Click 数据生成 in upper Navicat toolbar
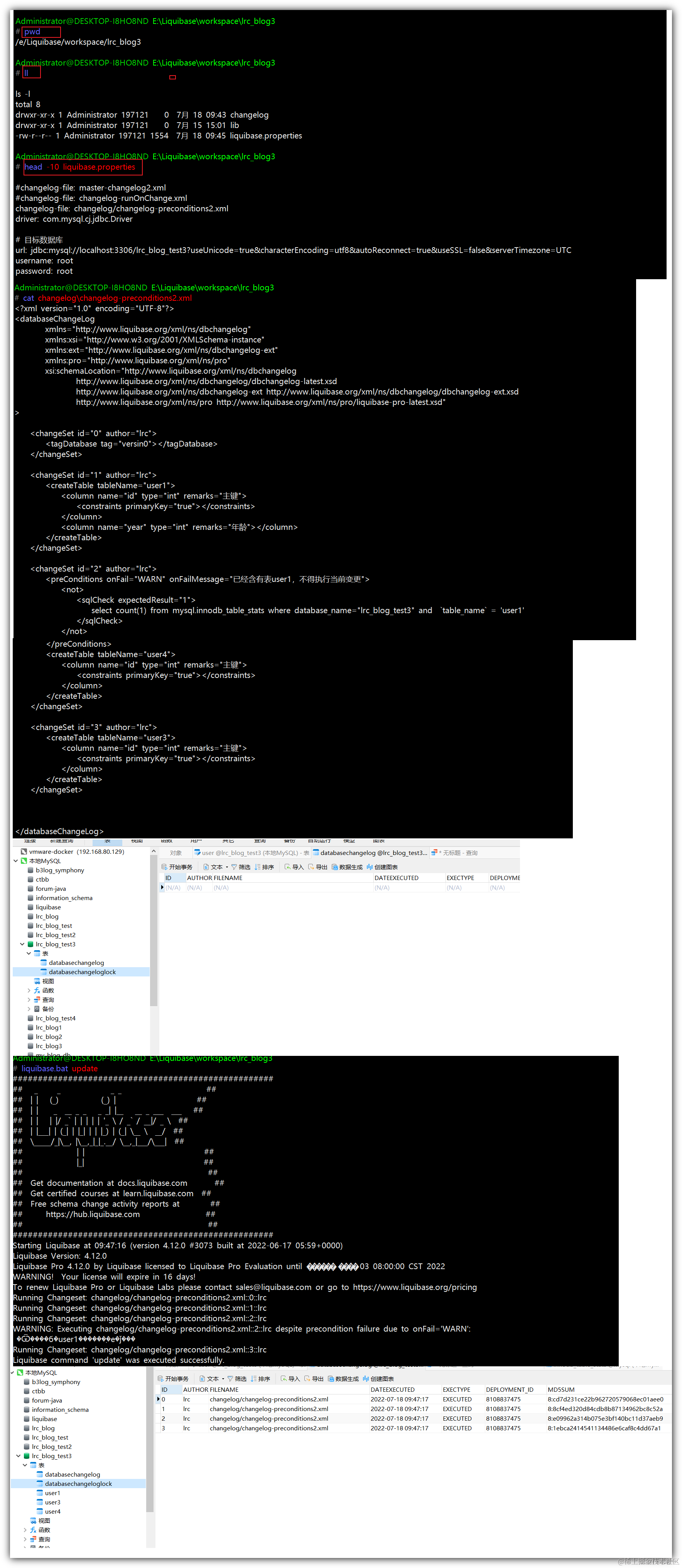The image size is (682, 1568). click(x=347, y=867)
